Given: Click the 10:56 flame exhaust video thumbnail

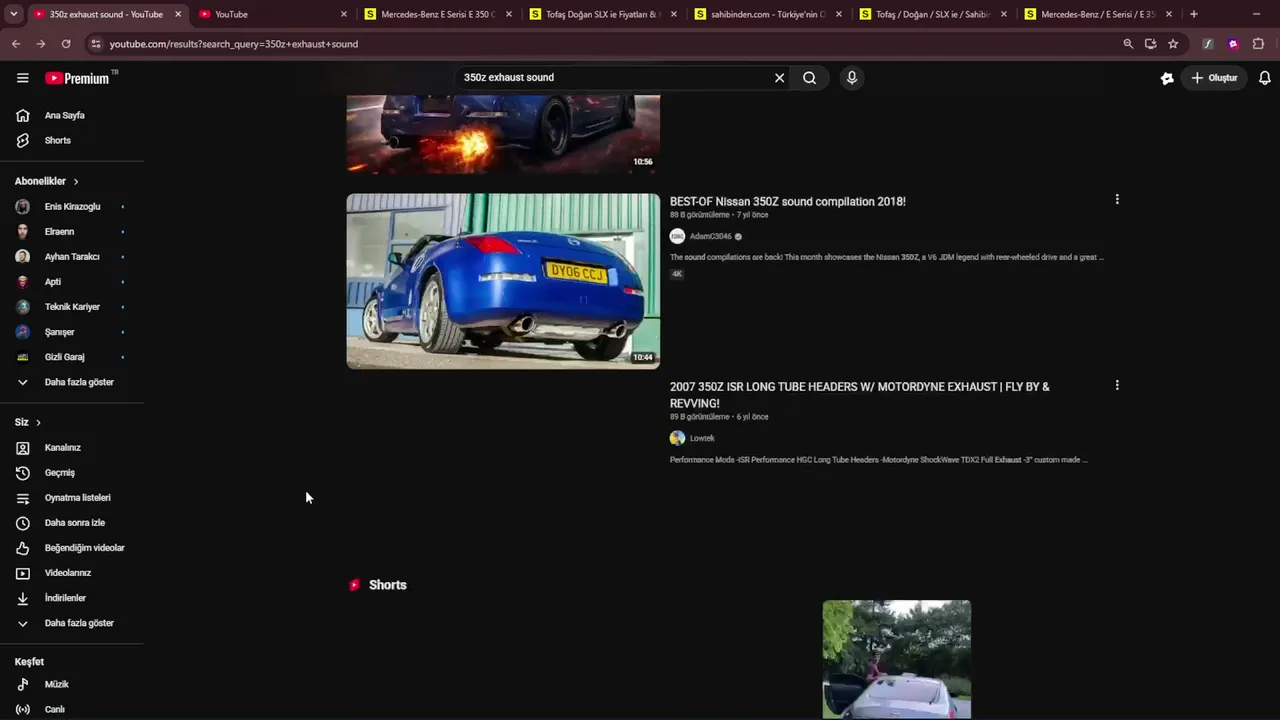Looking at the screenshot, I should tap(503, 134).
